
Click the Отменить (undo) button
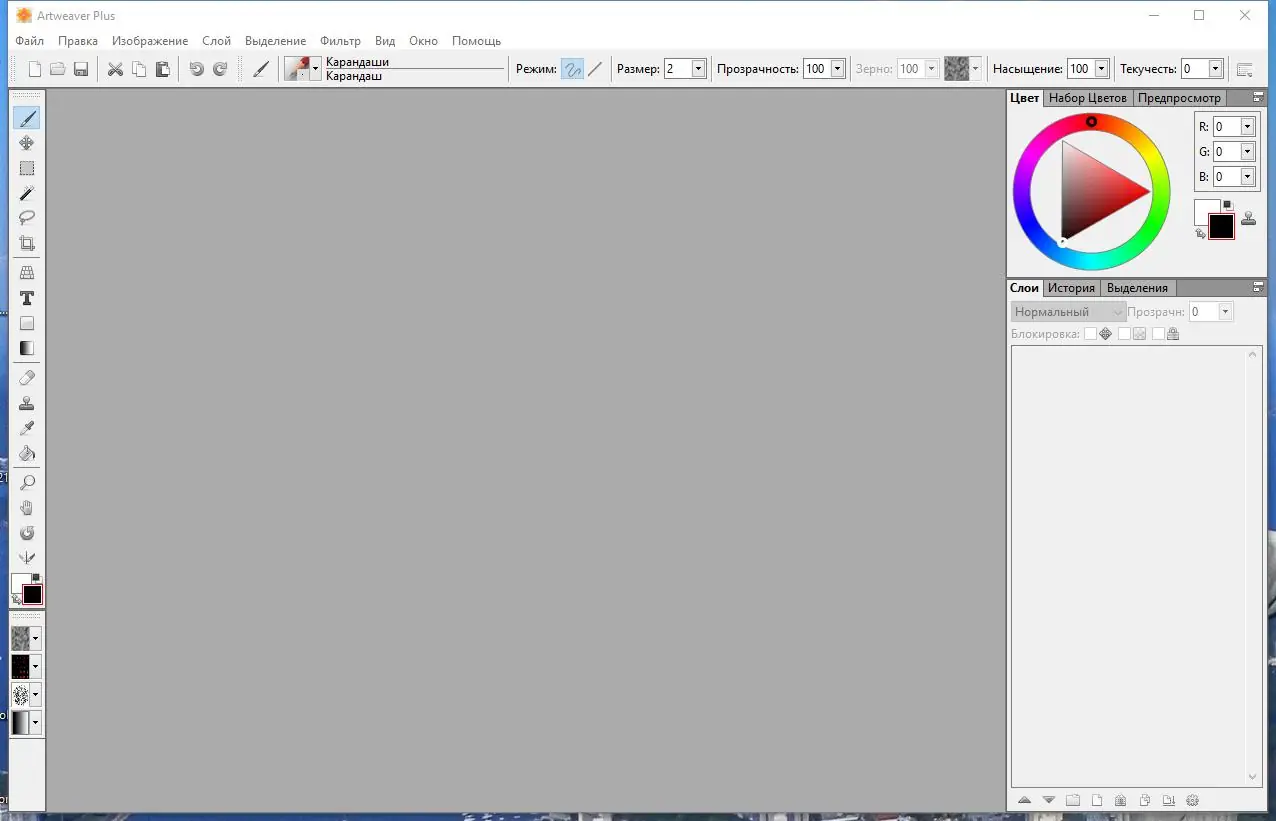click(197, 69)
